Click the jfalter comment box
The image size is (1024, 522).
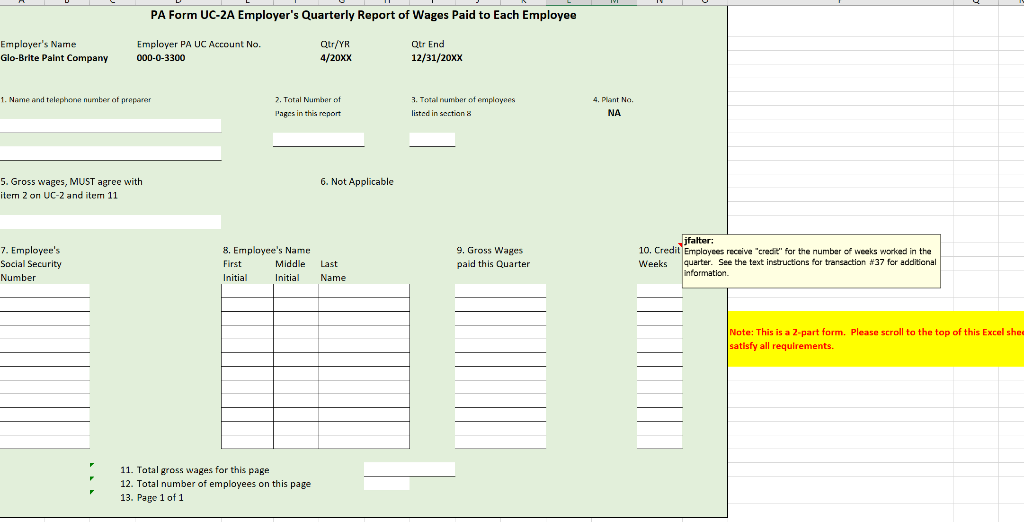[x=811, y=261]
